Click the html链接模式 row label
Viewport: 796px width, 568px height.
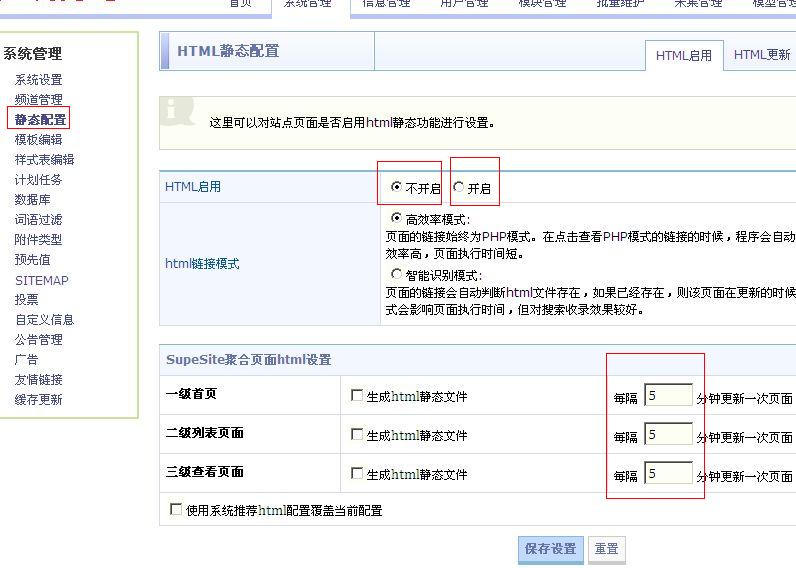click(202, 263)
